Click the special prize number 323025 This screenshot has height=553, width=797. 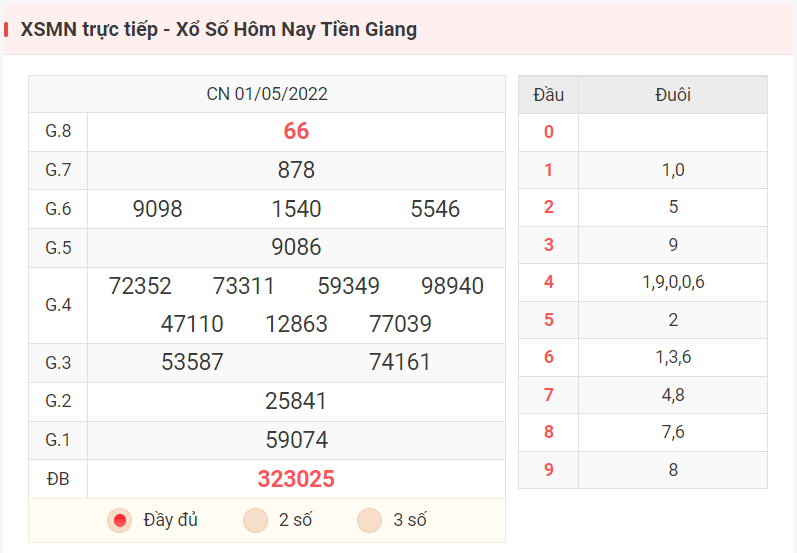(x=296, y=479)
